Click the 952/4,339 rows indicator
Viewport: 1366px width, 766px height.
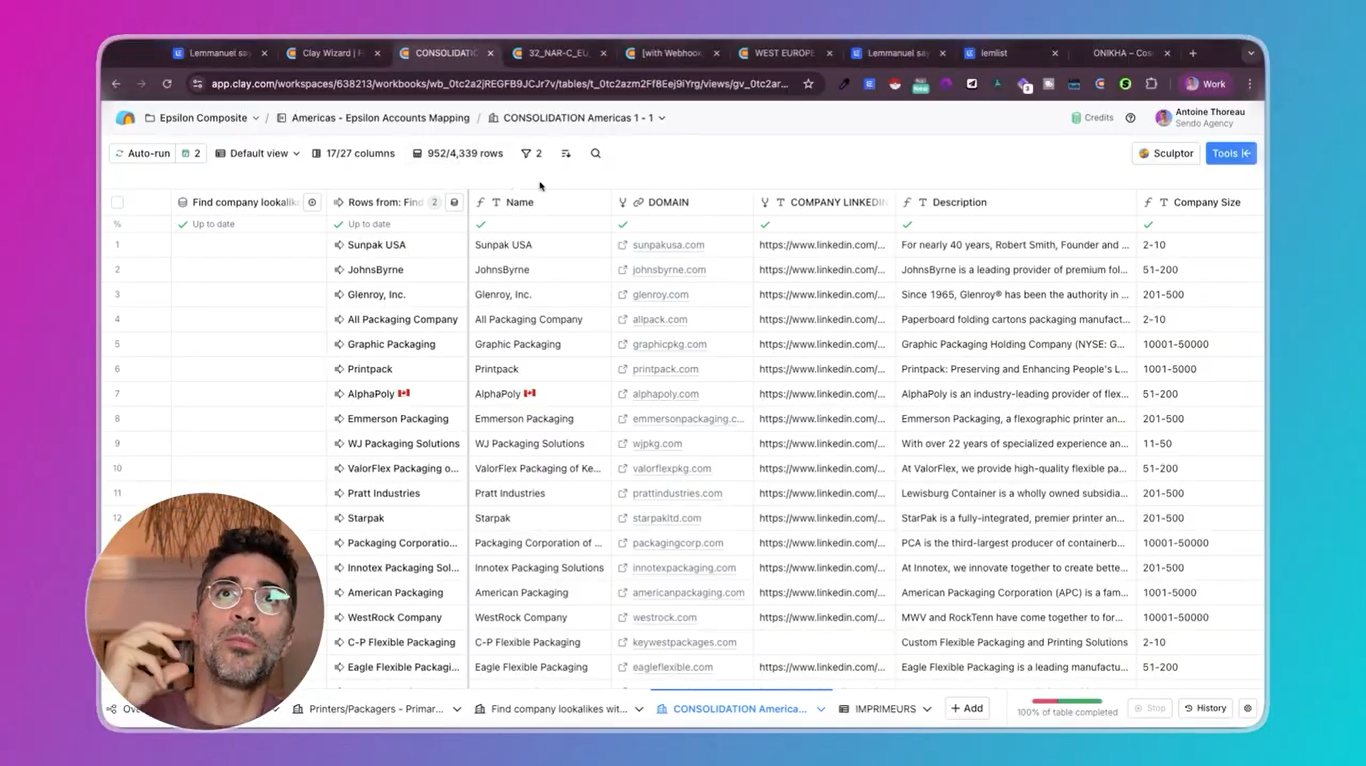pyautogui.click(x=458, y=154)
